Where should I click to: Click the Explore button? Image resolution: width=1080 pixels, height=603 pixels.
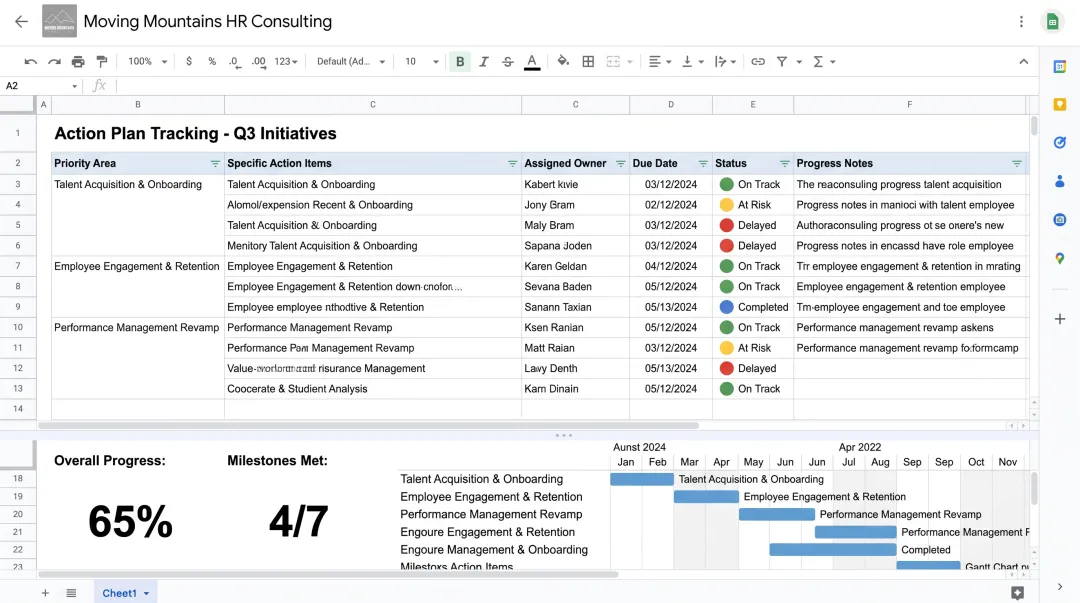(x=1017, y=593)
